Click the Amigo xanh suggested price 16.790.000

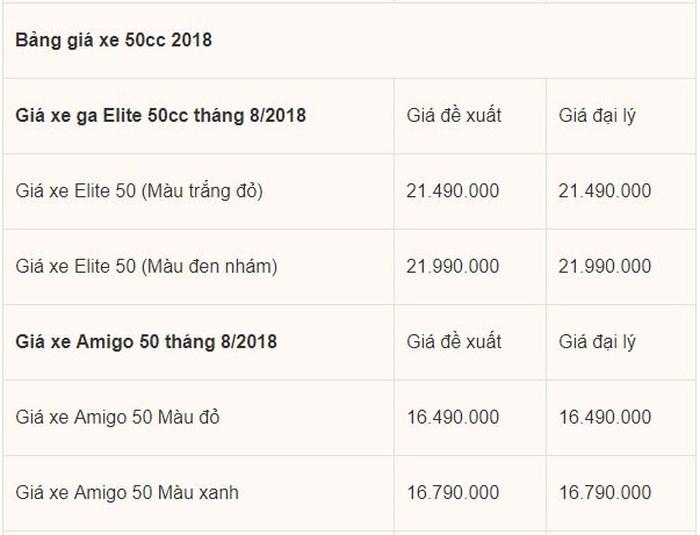pyautogui.click(x=453, y=493)
